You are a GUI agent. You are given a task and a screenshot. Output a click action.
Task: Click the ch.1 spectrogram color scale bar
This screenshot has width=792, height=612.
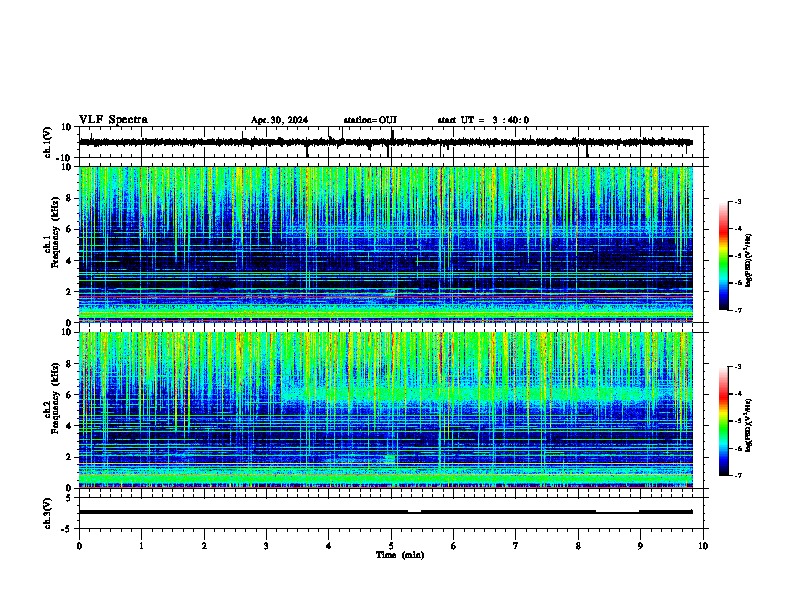724,256
